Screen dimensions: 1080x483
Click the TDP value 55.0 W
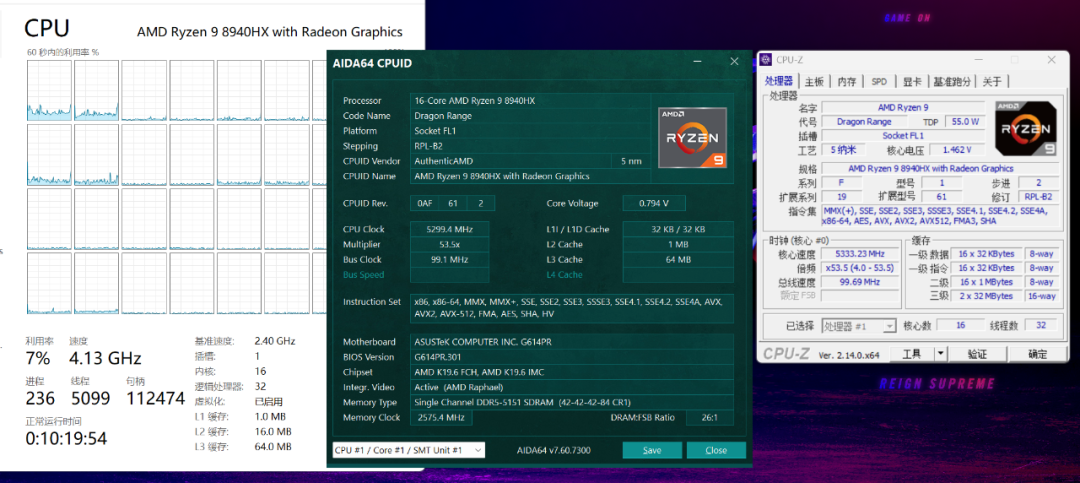click(x=965, y=122)
